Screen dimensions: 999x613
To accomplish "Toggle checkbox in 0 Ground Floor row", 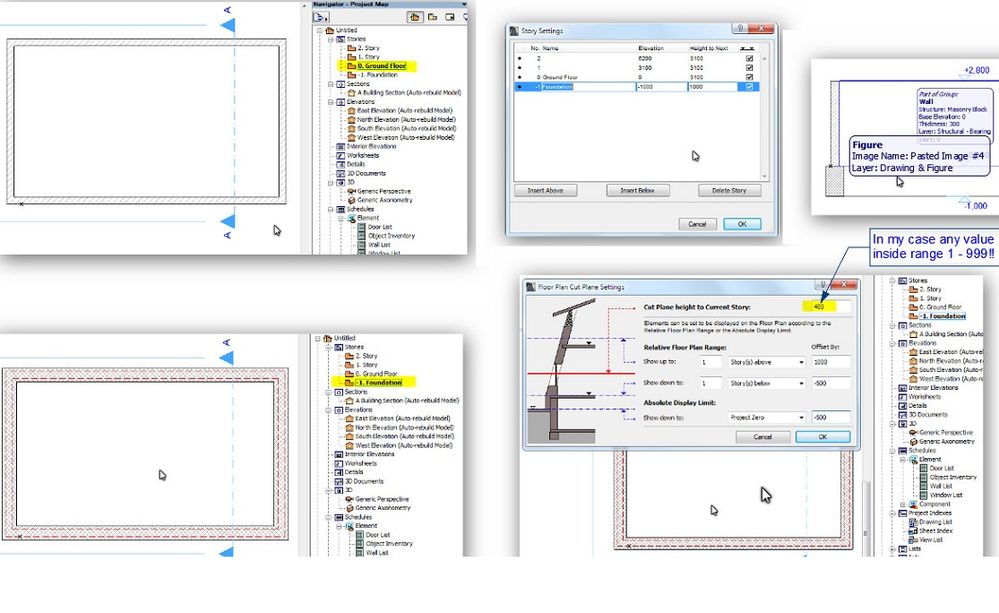I will coord(749,77).
